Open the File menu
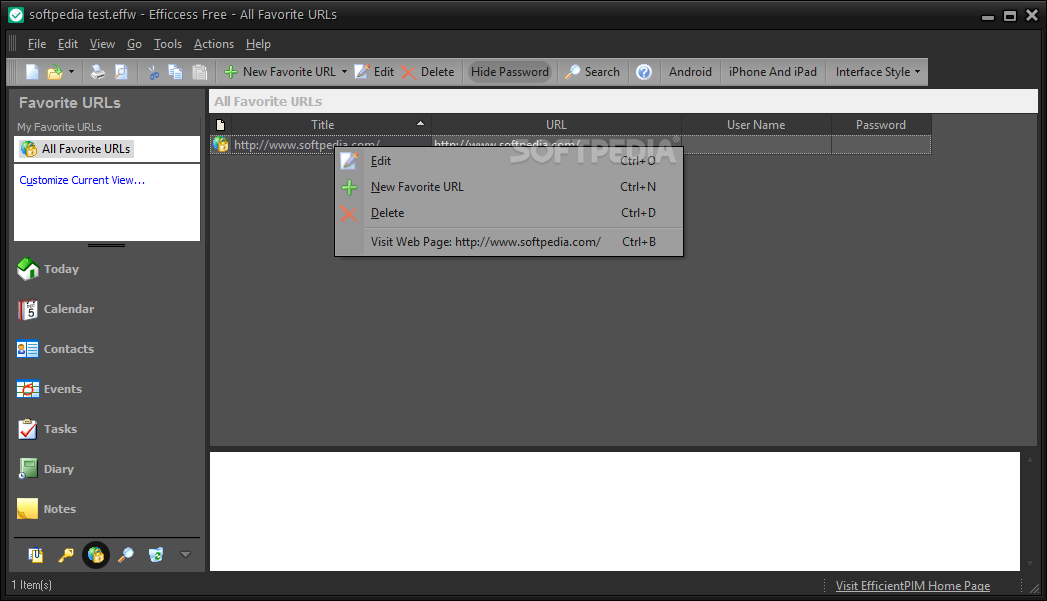 coord(37,44)
